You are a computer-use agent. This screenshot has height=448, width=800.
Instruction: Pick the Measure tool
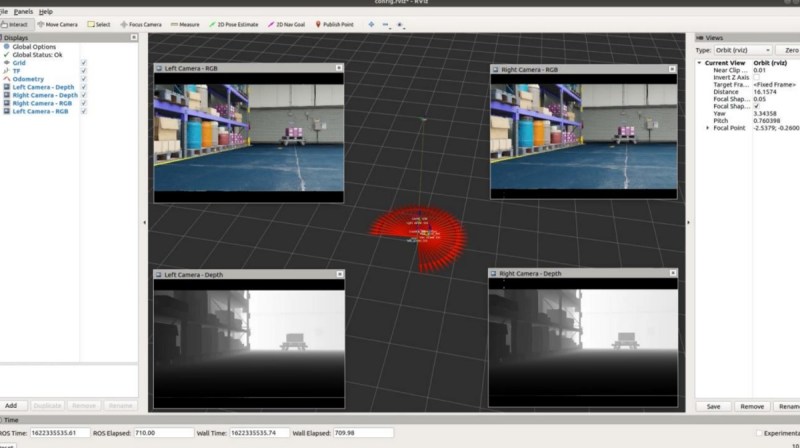(x=185, y=24)
